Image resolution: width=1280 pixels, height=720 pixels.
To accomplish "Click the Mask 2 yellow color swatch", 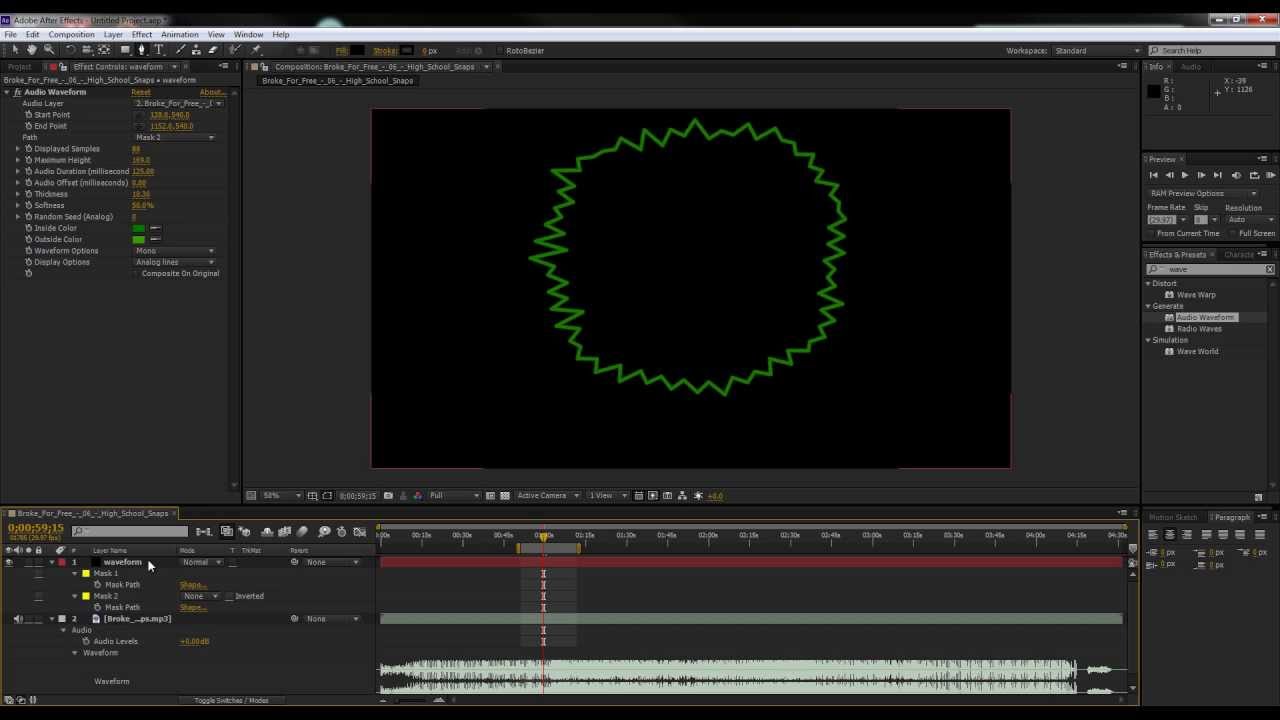I will 86,596.
